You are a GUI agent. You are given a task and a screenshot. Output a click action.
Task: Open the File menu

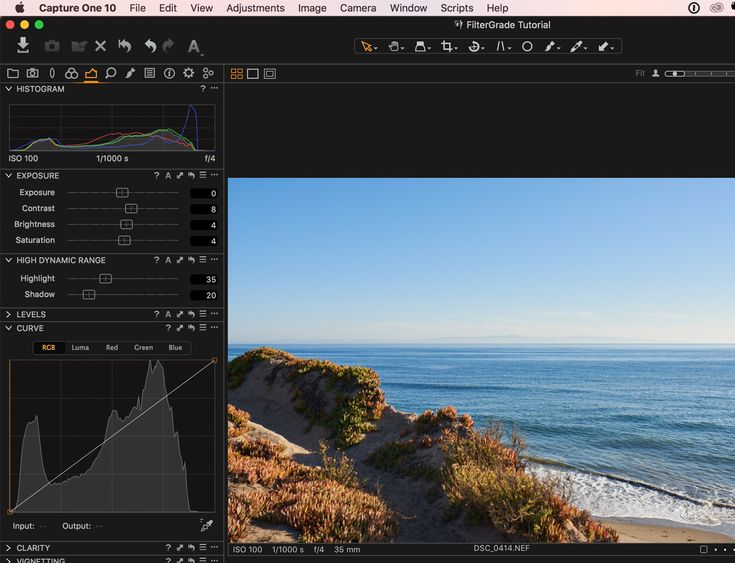137,8
